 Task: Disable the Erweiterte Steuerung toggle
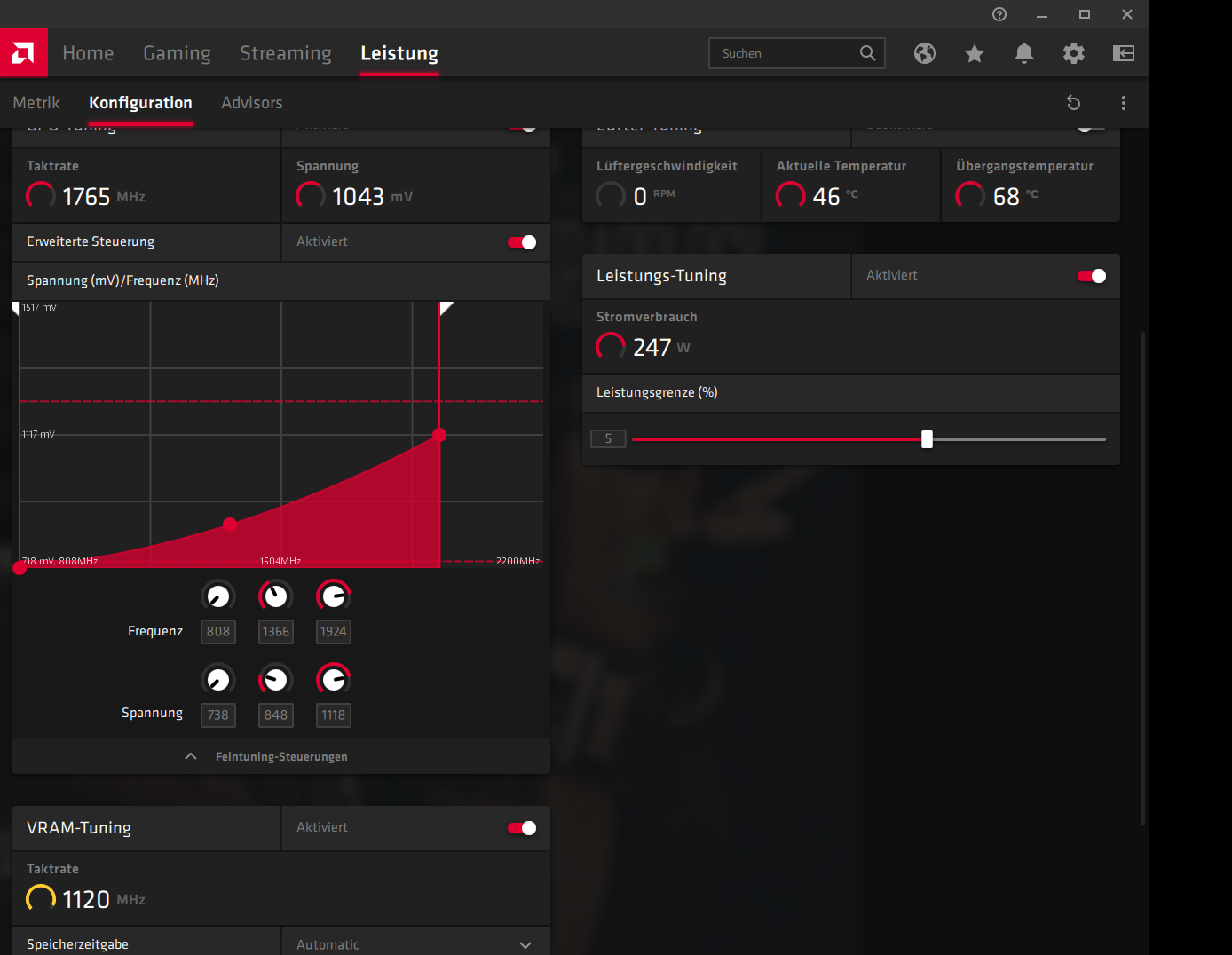(523, 241)
